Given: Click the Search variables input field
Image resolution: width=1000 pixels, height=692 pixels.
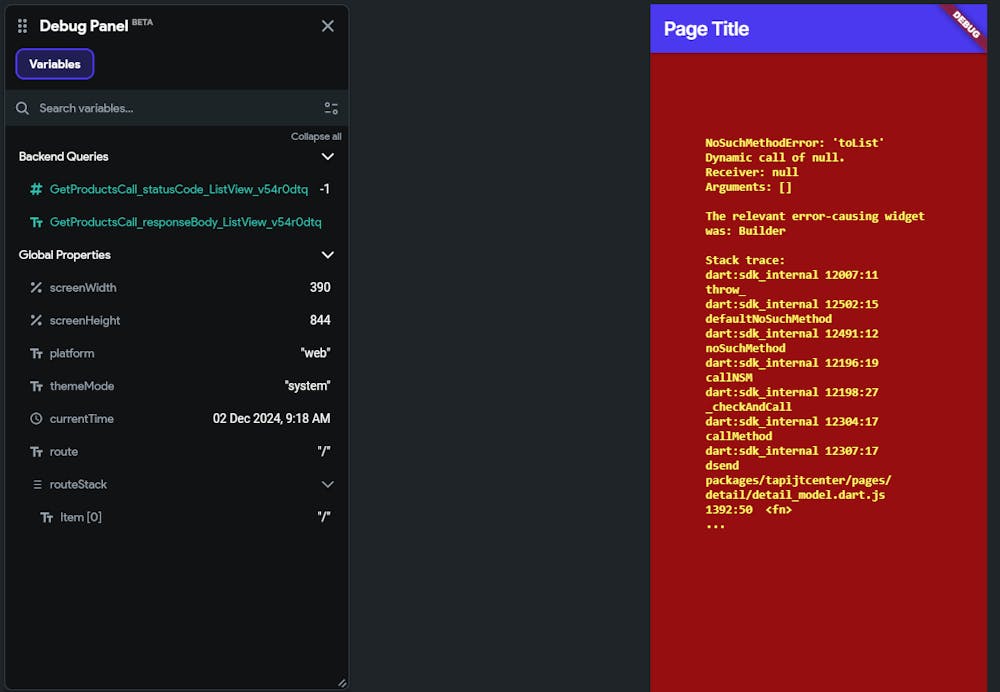Looking at the screenshot, I should tap(177, 108).
